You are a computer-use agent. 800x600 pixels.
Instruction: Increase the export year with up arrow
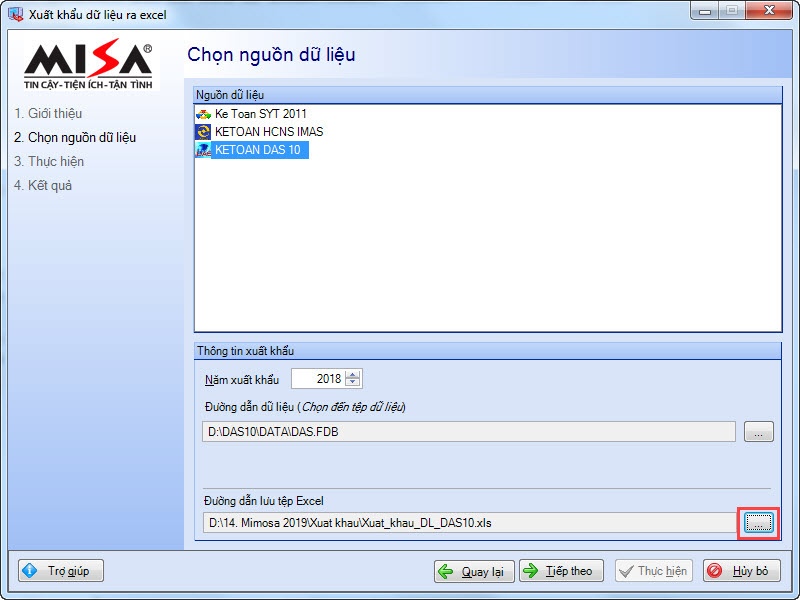coord(353,374)
